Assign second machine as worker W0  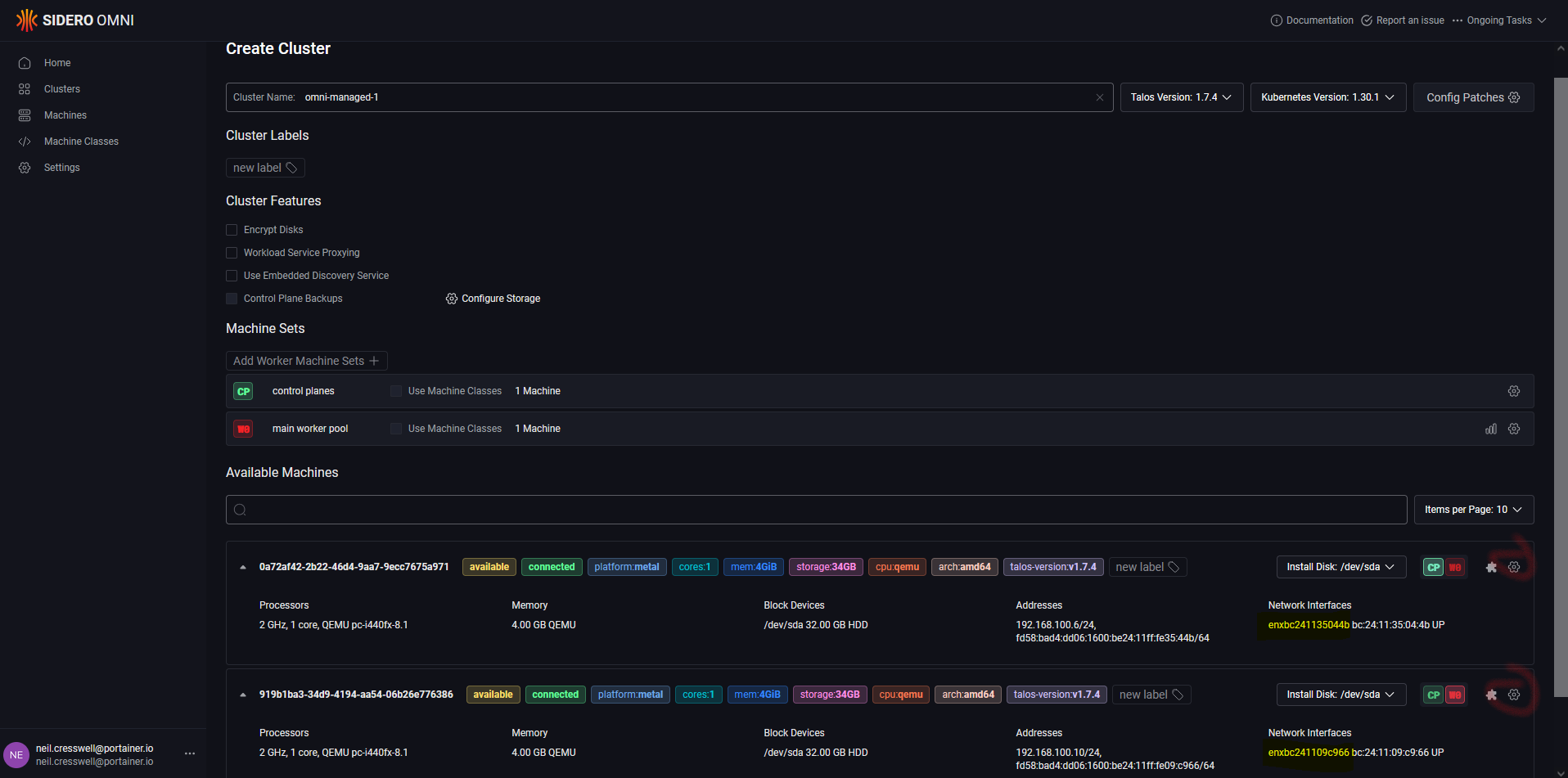1455,695
